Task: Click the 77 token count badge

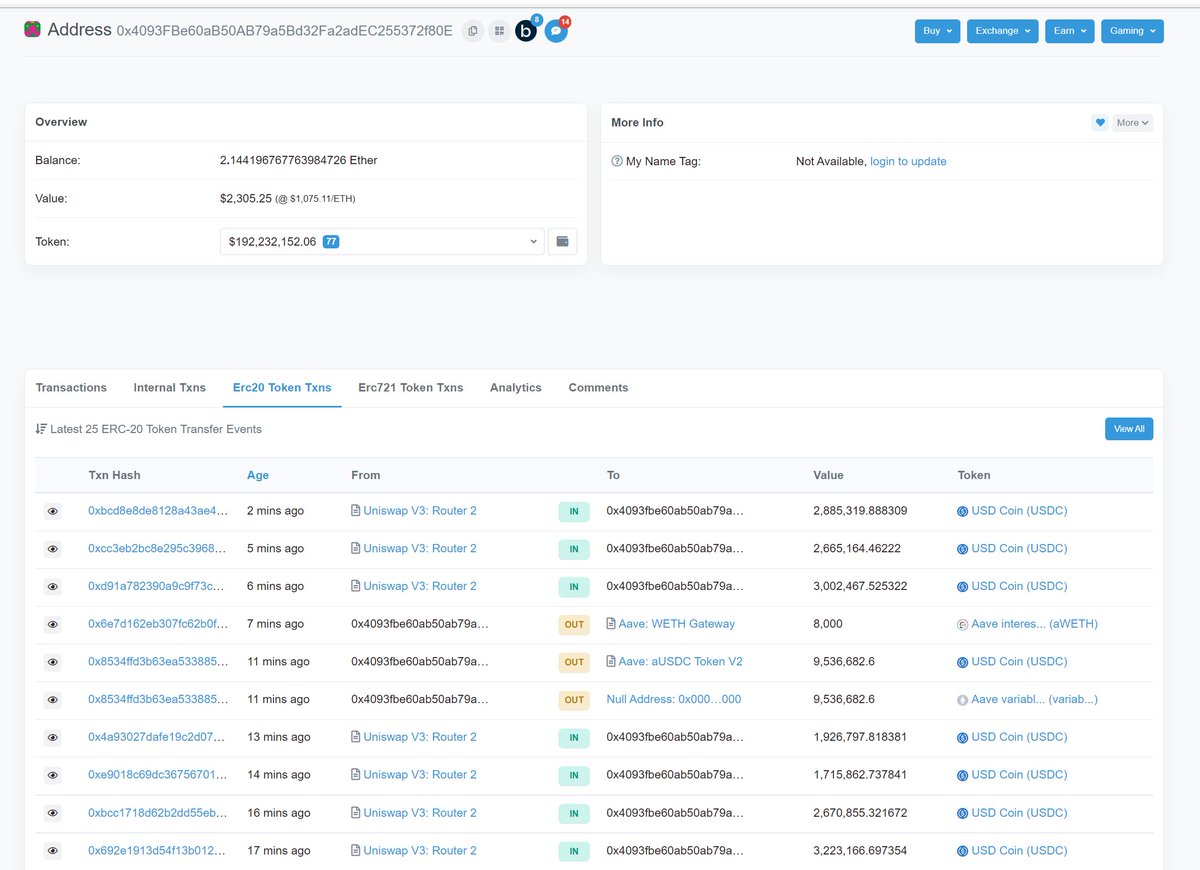Action: pyautogui.click(x=331, y=242)
